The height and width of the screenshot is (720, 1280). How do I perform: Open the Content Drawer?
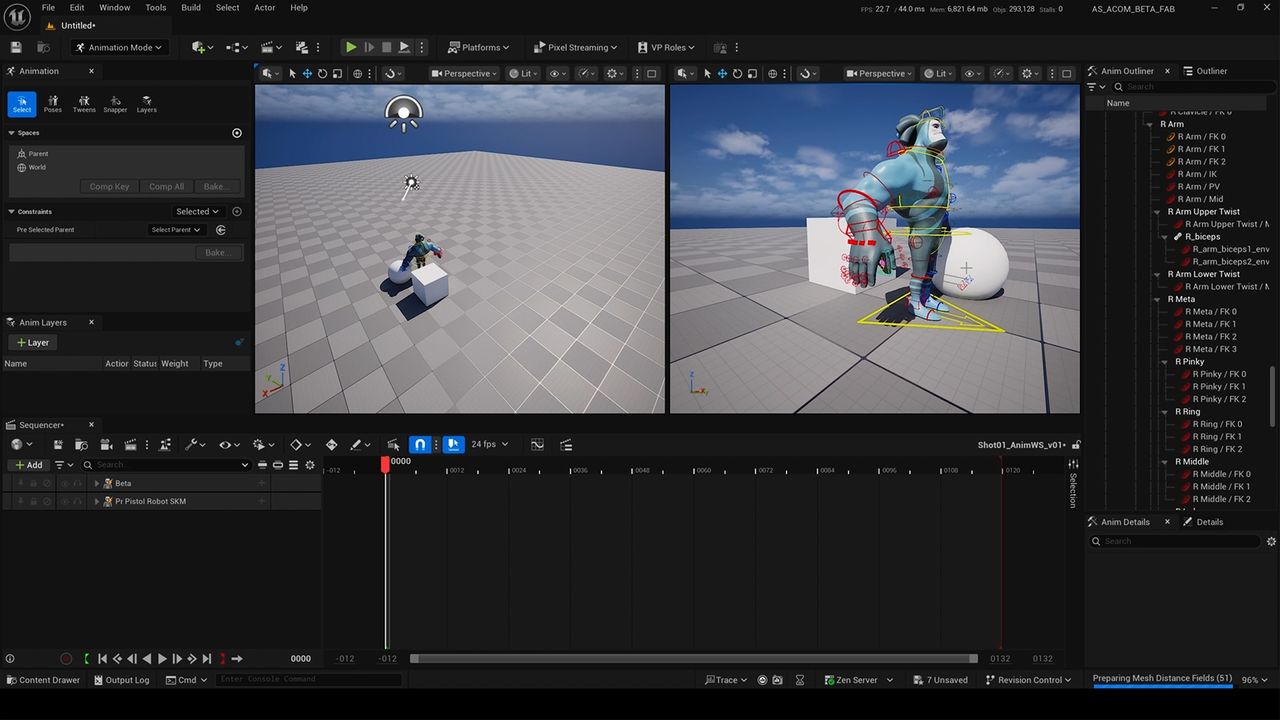click(x=43, y=680)
